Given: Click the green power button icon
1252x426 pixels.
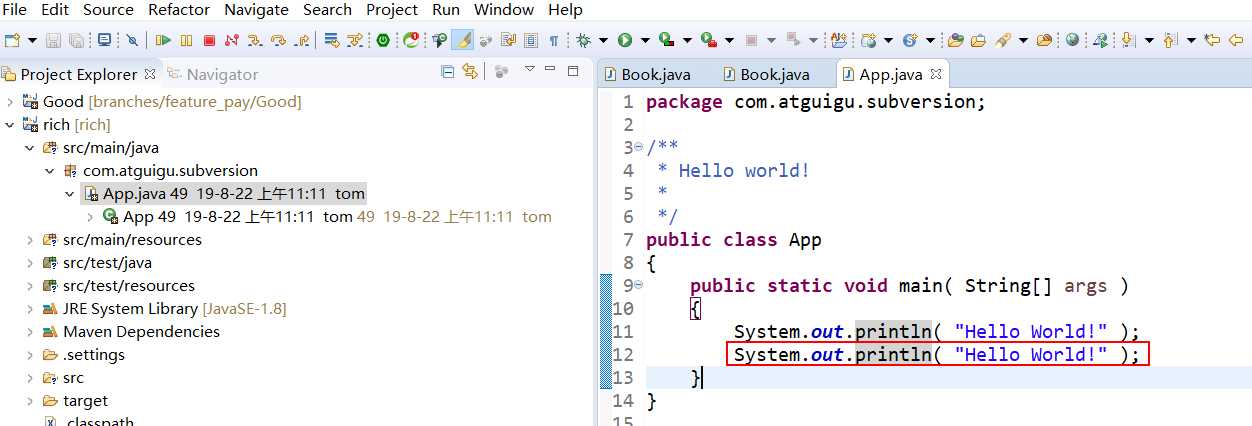Looking at the screenshot, I should click(382, 40).
